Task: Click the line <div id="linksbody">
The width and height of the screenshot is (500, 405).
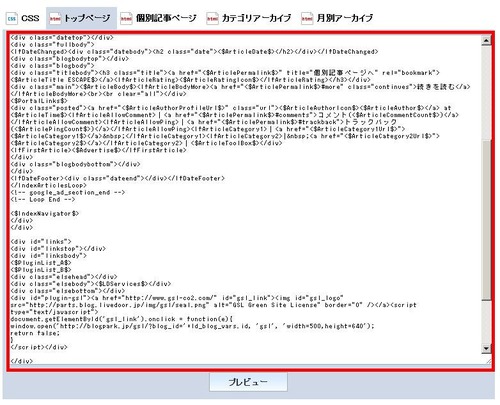Action: pos(48,256)
